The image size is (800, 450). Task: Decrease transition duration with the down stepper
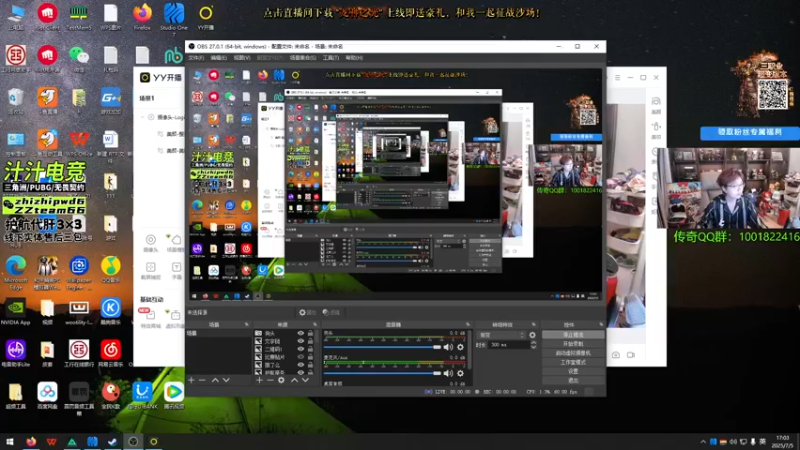tap(534, 347)
